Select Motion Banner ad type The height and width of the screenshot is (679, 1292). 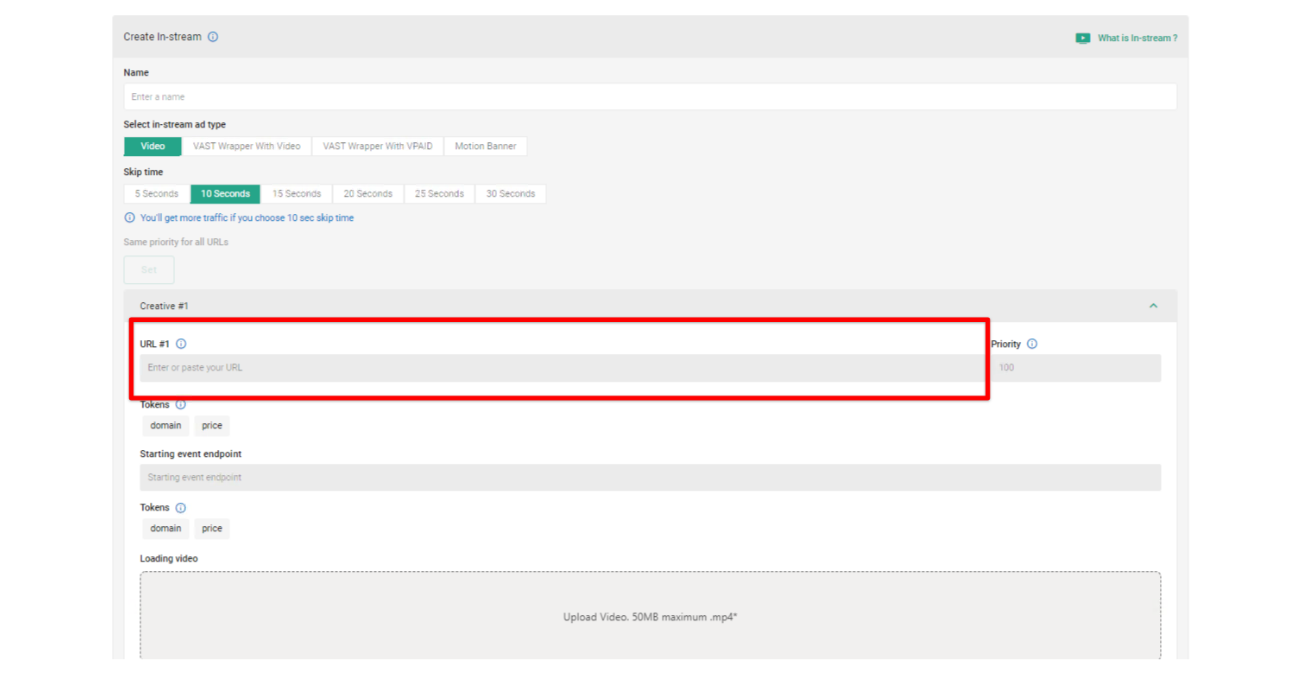485,146
